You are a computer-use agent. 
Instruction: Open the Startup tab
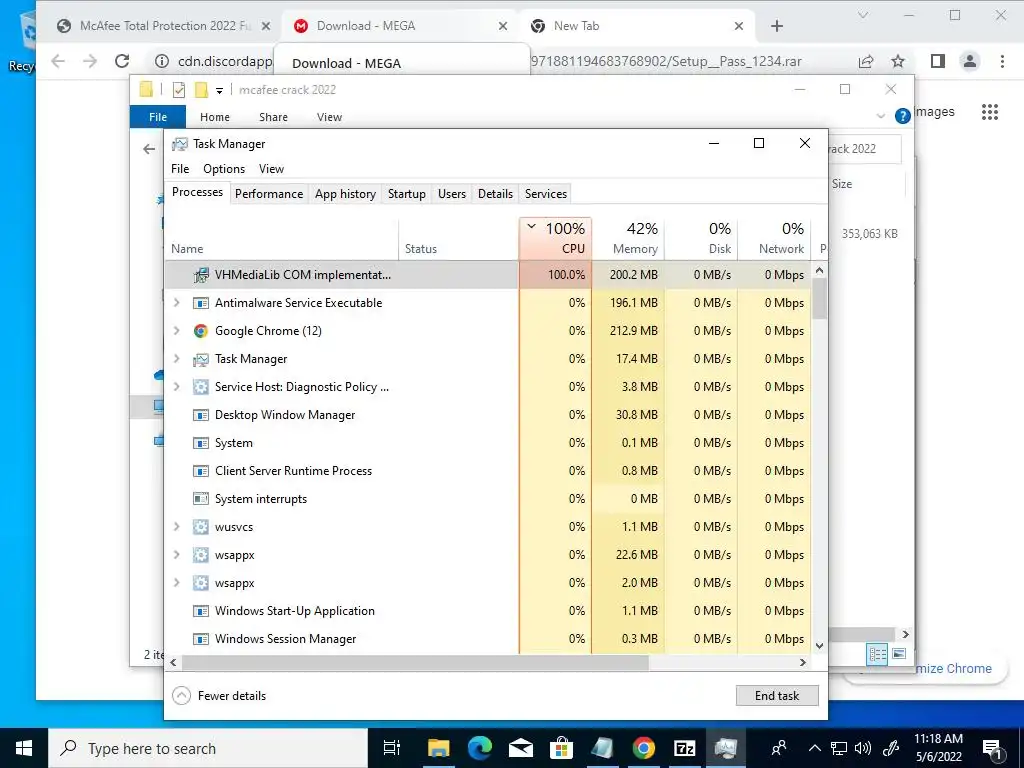coord(407,194)
